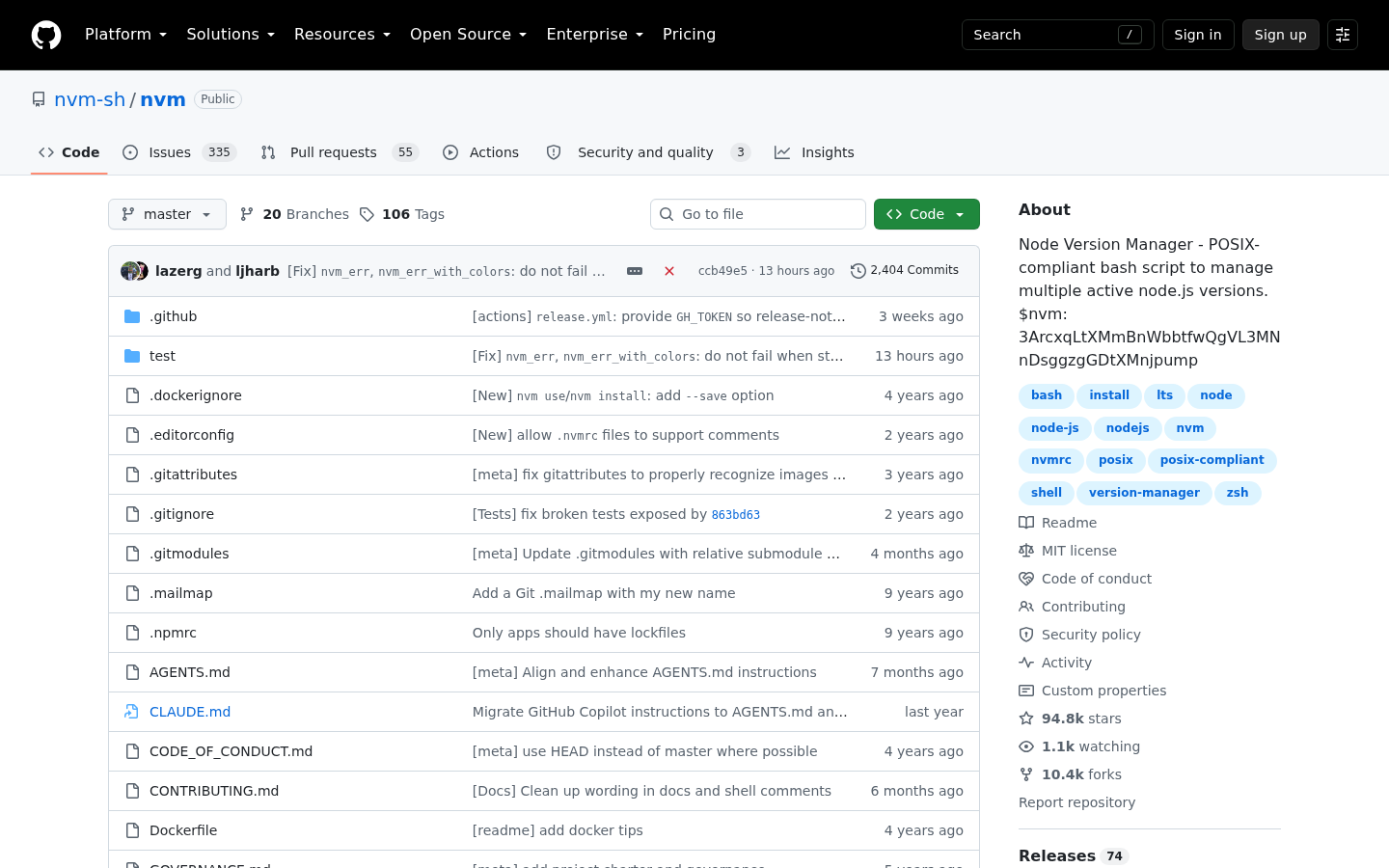The width and height of the screenshot is (1389, 868).
Task: Click the MIT license scale icon
Action: tap(1026, 551)
